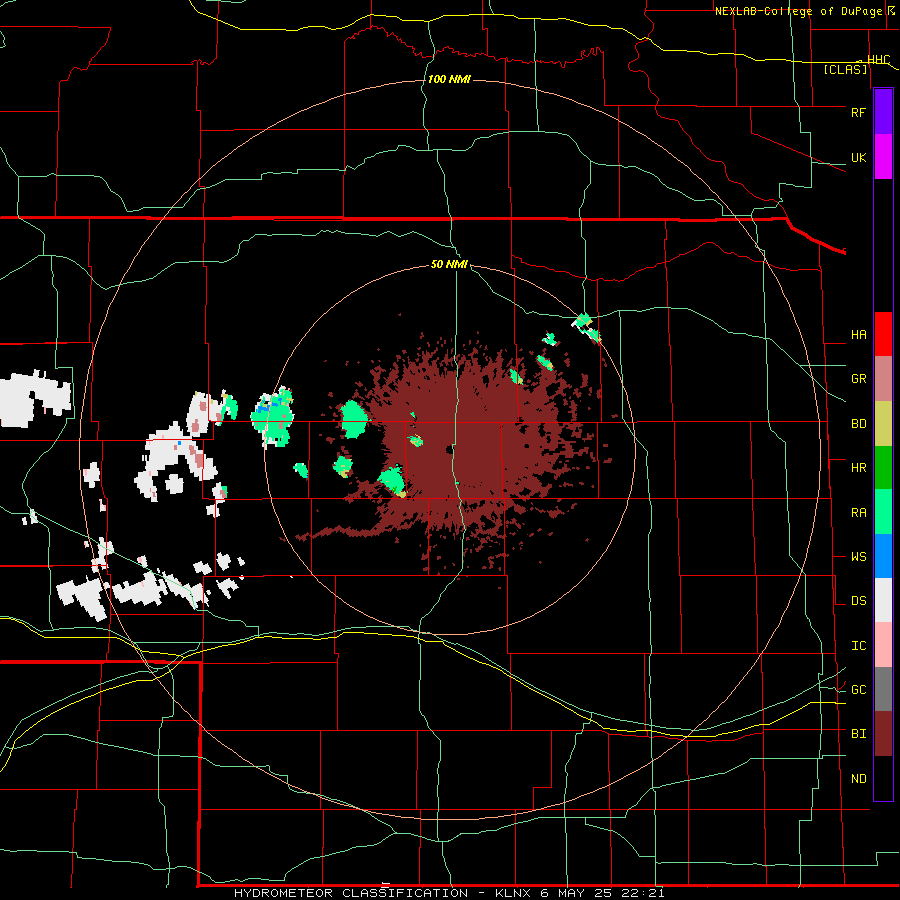Click the "UK" legend label
The image size is (900, 900).
click(x=858, y=157)
